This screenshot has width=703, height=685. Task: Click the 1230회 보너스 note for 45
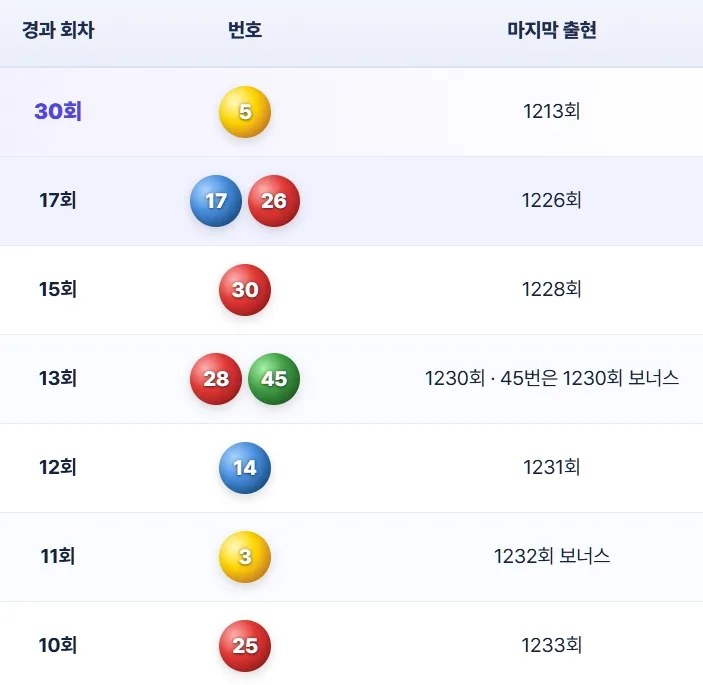tap(590, 378)
